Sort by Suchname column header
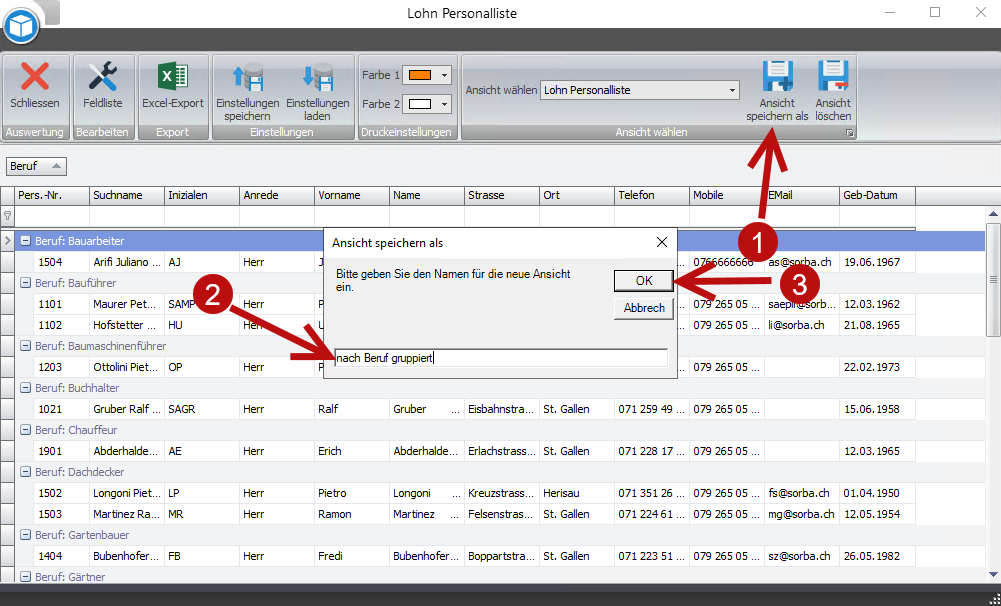Image resolution: width=1001 pixels, height=606 pixels. click(127, 196)
